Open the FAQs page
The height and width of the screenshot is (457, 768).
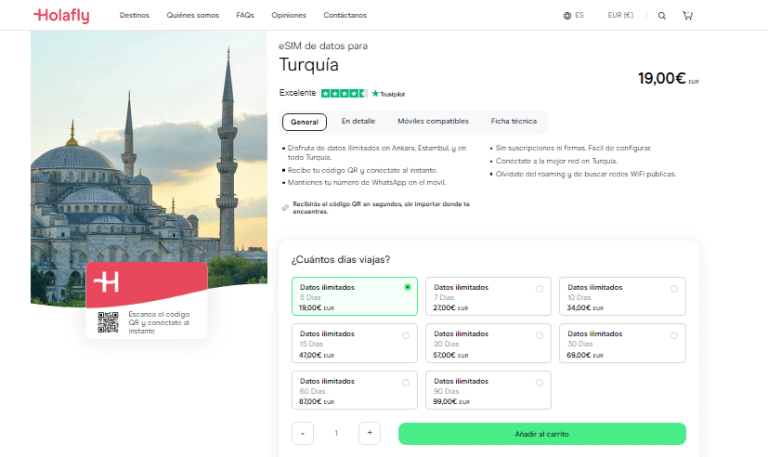[x=245, y=16]
